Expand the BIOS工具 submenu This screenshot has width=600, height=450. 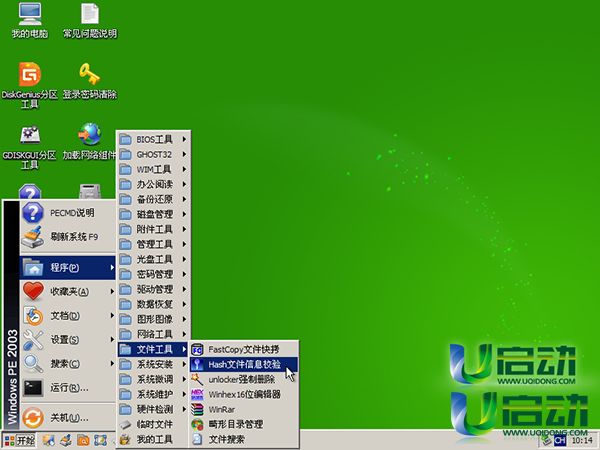tap(154, 139)
